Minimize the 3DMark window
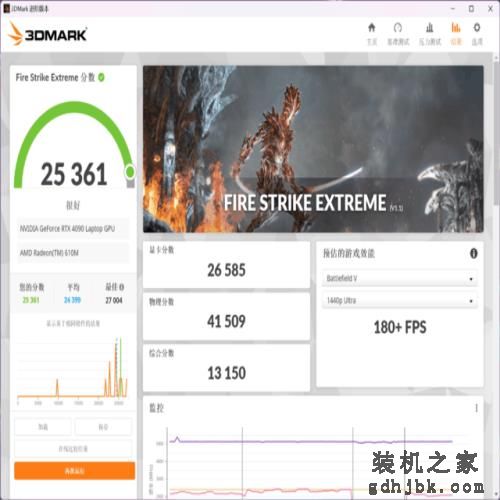The height and width of the screenshot is (500, 500). tap(453, 9)
